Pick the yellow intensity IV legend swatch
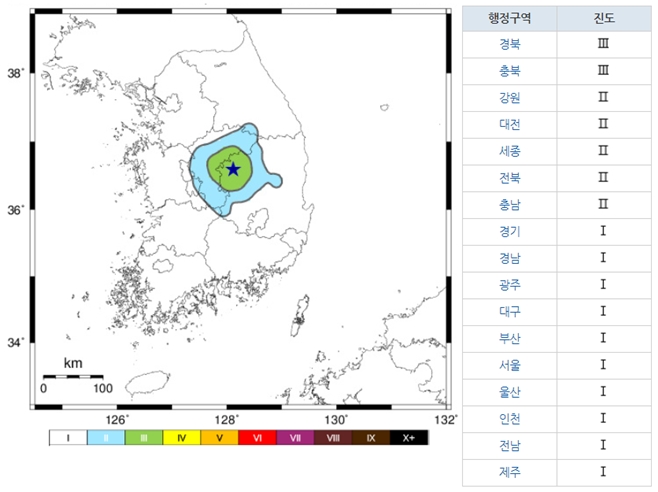The image size is (658, 492). tap(182, 437)
